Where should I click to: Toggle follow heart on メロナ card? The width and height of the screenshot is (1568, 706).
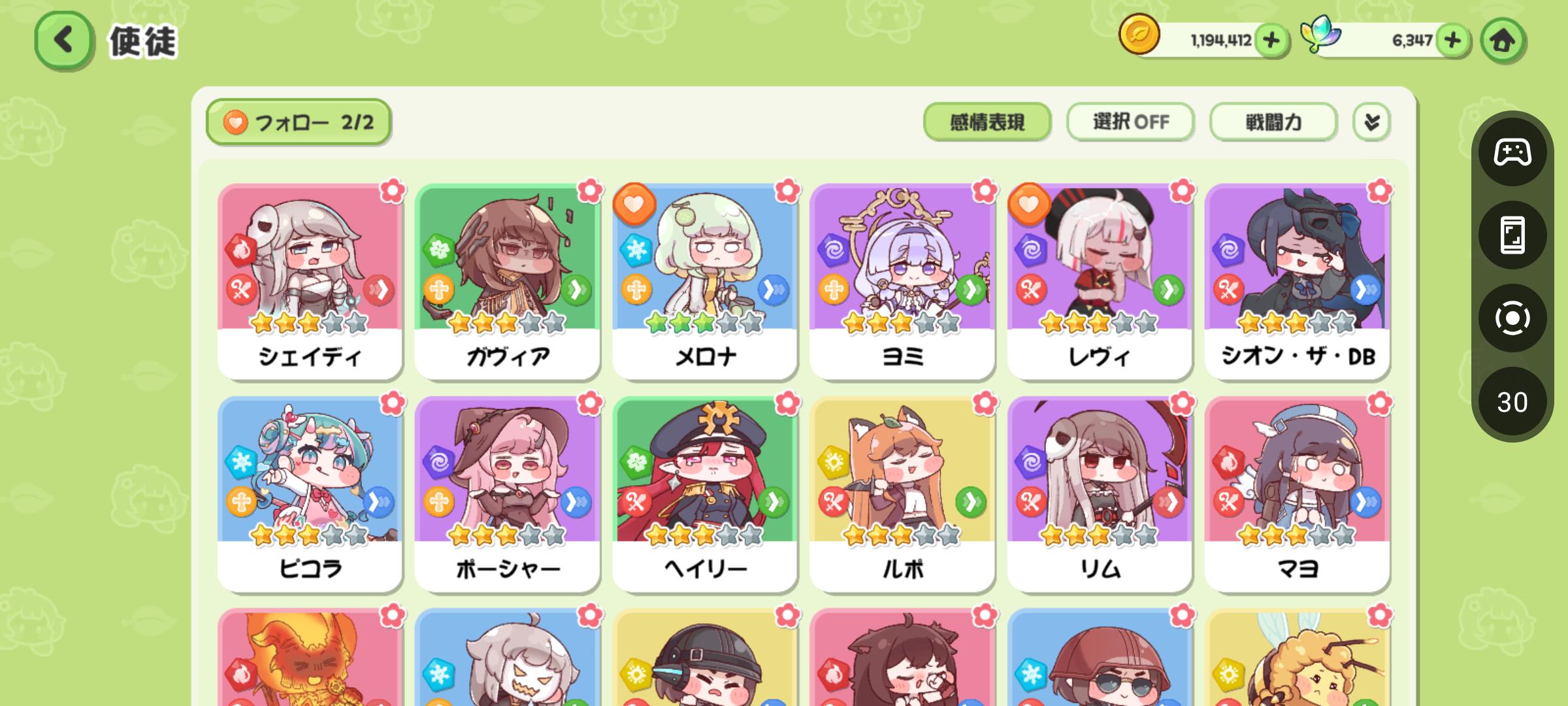click(x=634, y=204)
